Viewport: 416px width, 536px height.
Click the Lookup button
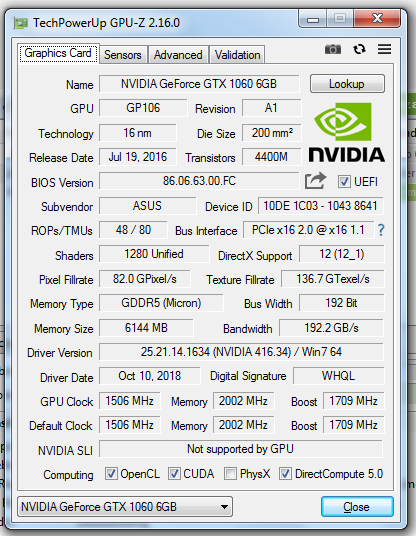pyautogui.click(x=347, y=84)
